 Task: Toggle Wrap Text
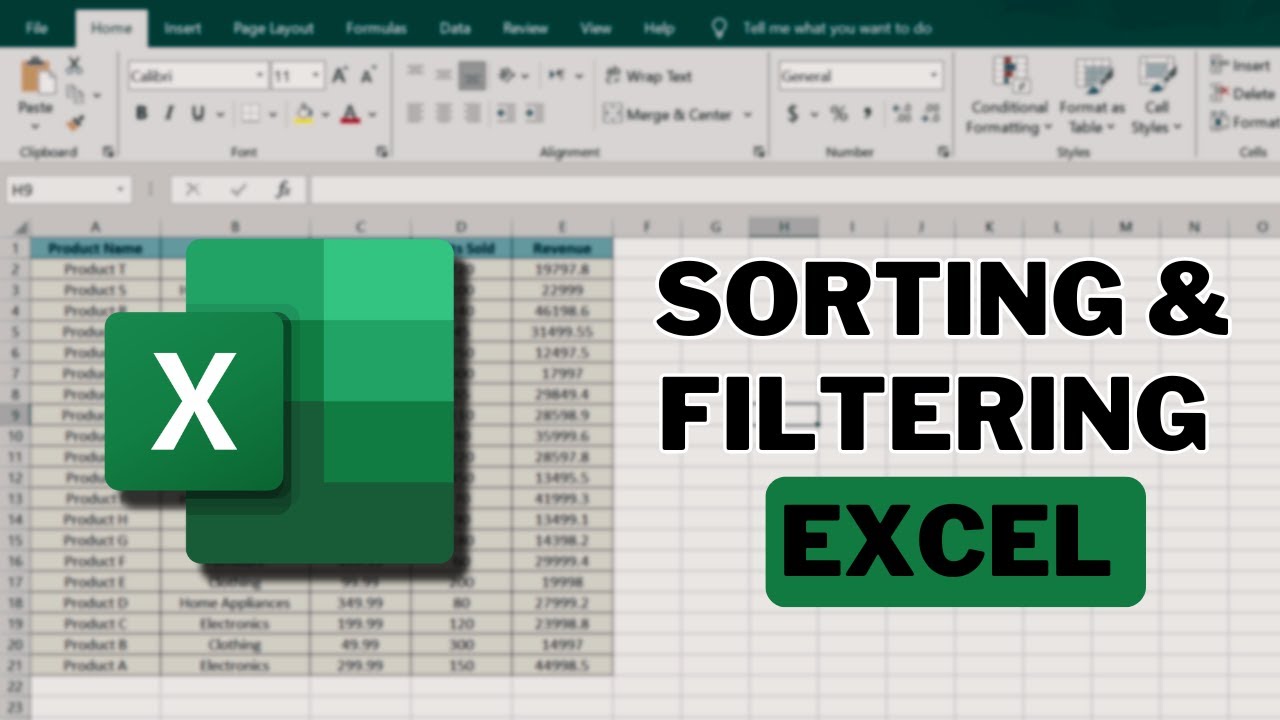(648, 76)
